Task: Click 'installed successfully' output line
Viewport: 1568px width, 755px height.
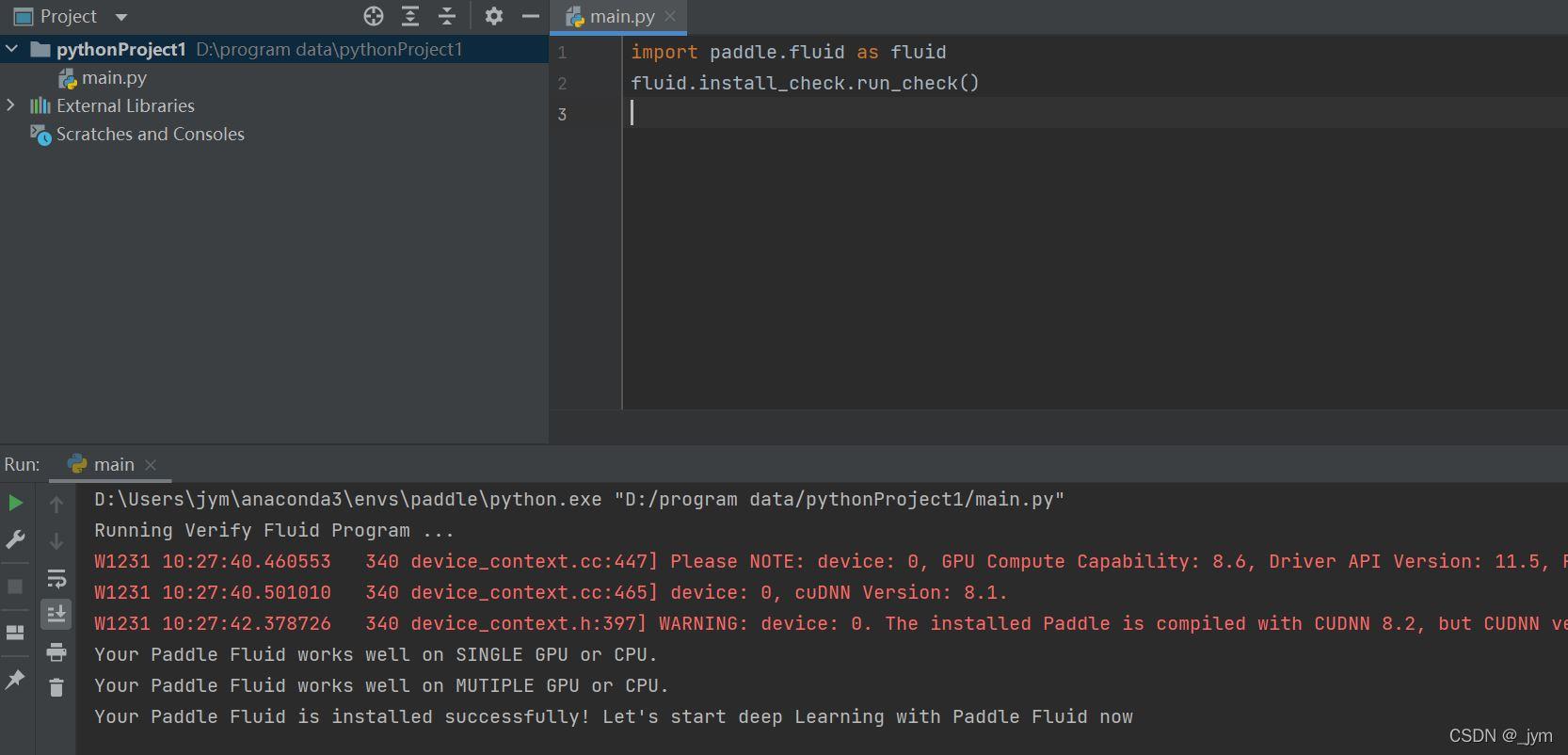Action: (x=614, y=717)
